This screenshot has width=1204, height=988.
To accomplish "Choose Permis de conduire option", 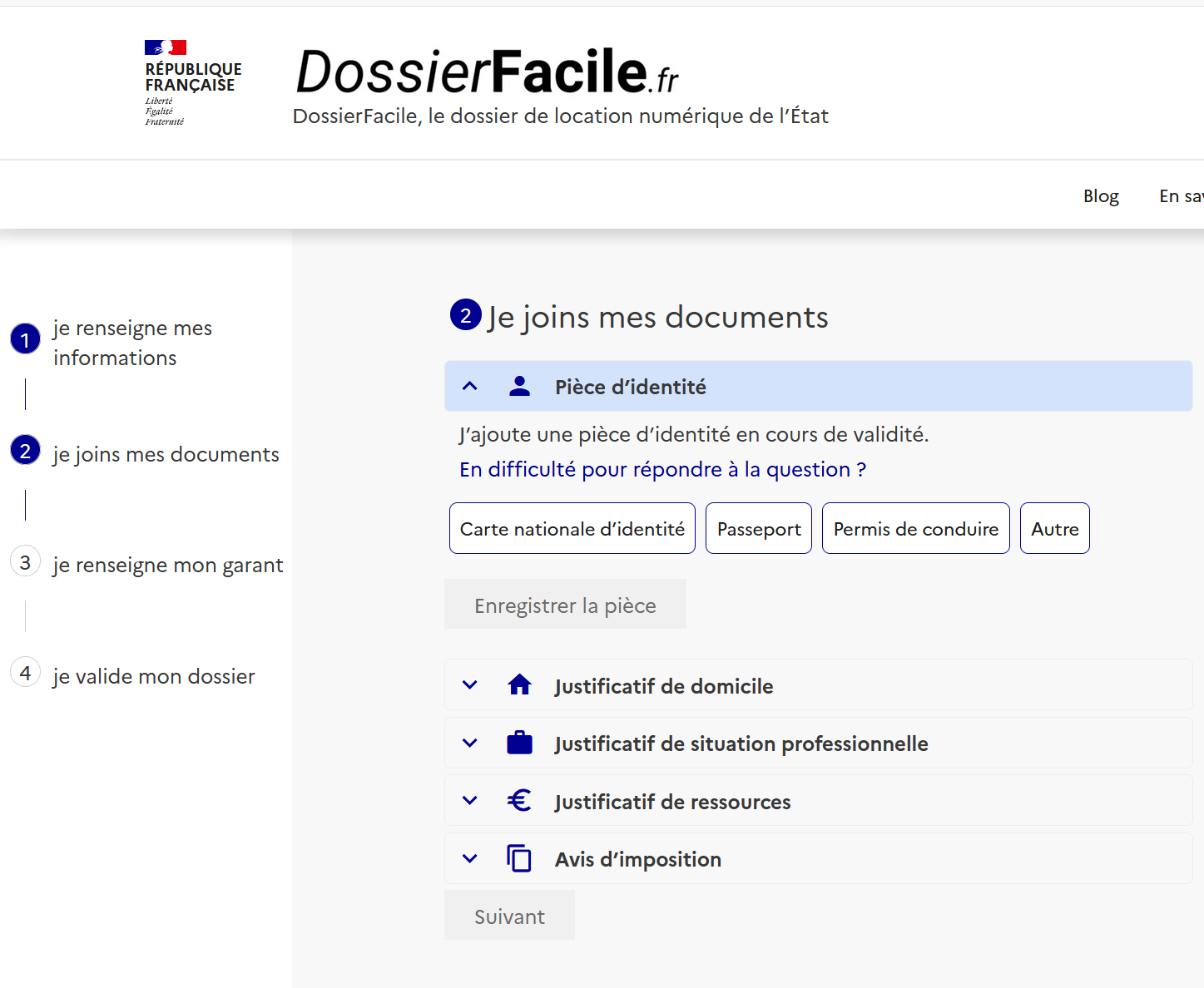I will [916, 528].
